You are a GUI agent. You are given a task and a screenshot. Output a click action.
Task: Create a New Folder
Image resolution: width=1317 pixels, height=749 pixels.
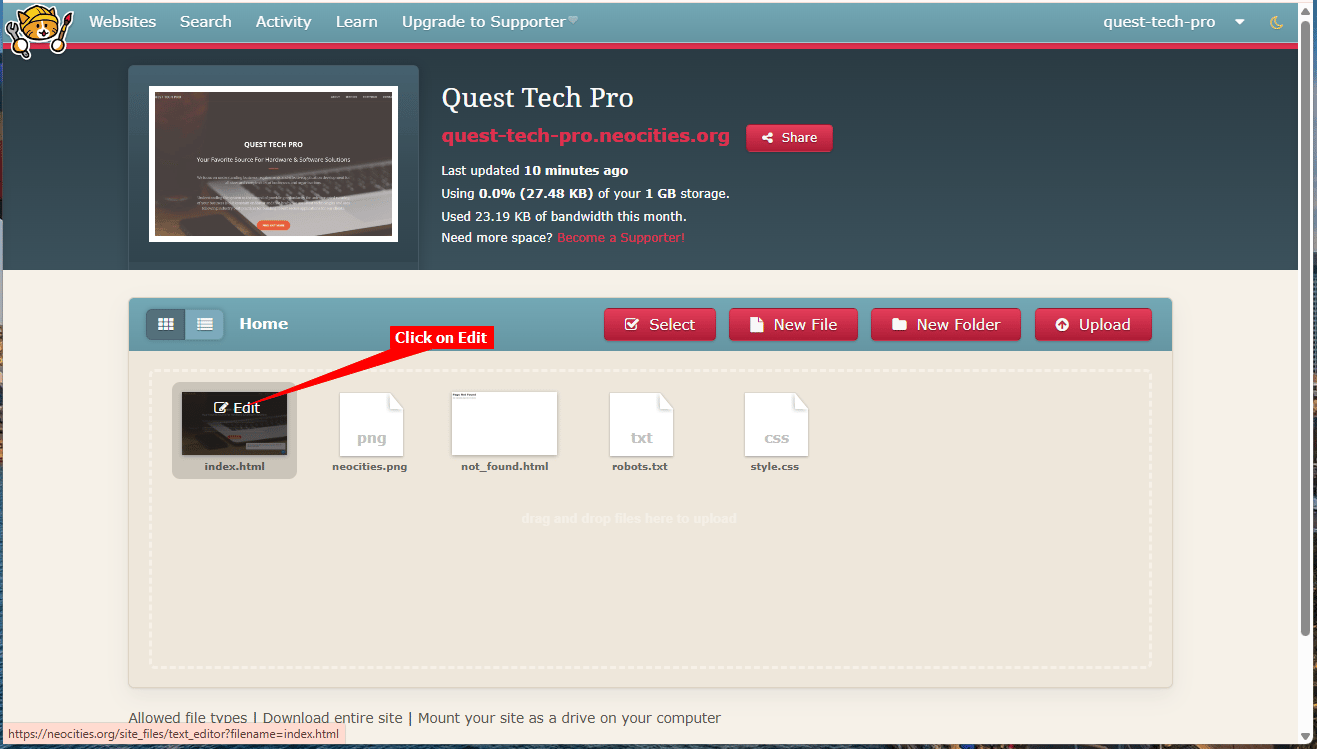click(x=946, y=325)
